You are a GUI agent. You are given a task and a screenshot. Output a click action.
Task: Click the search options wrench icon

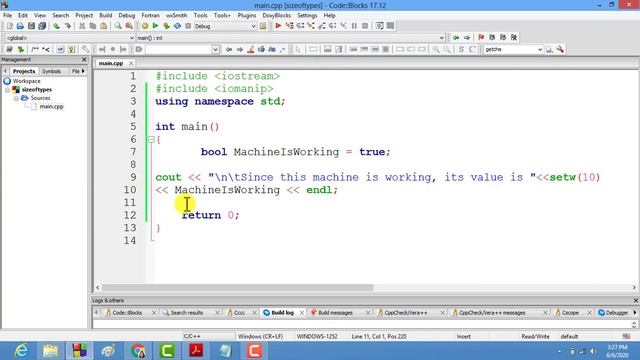pyautogui.click(x=560, y=49)
